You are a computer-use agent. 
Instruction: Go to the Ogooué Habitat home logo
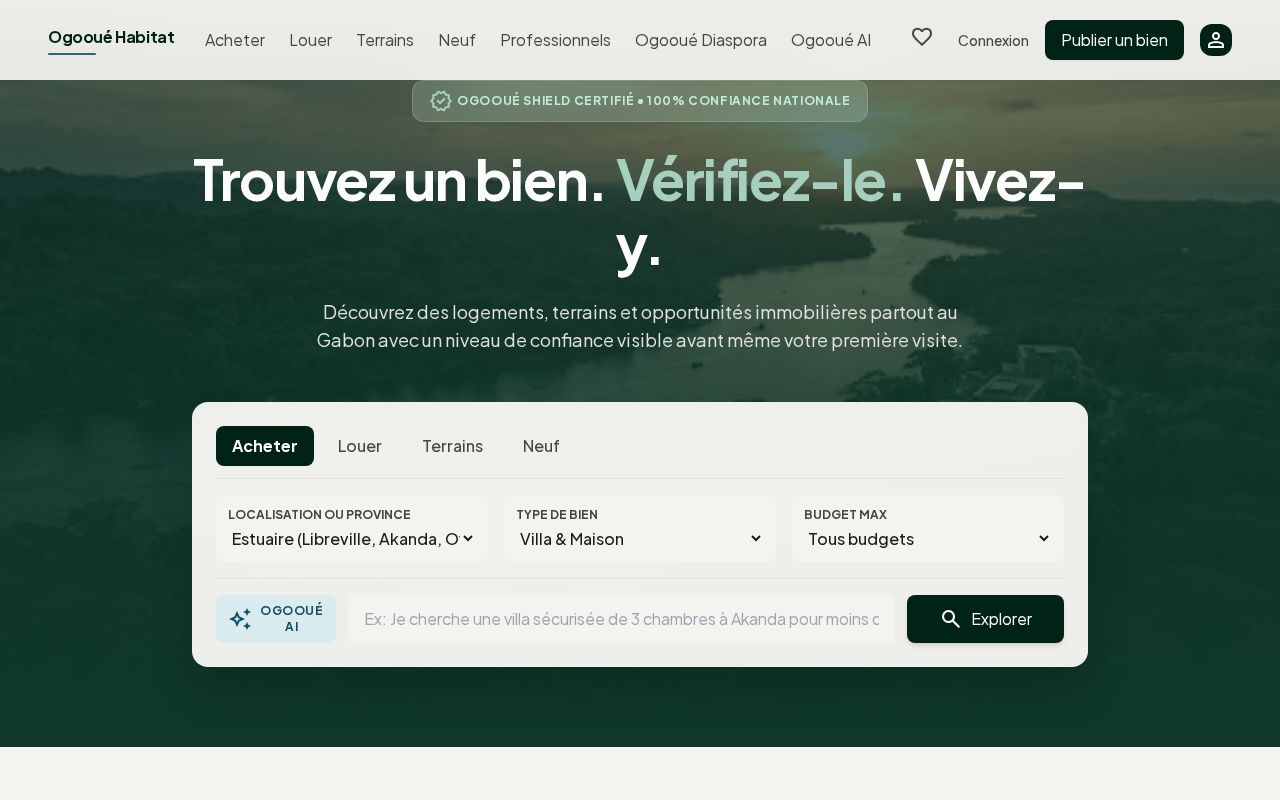coord(111,38)
